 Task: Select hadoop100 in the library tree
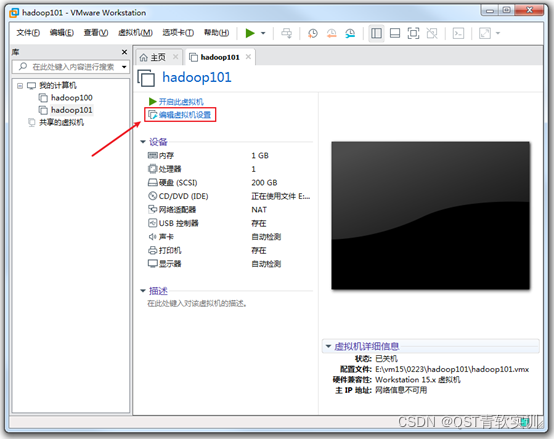coord(66,98)
